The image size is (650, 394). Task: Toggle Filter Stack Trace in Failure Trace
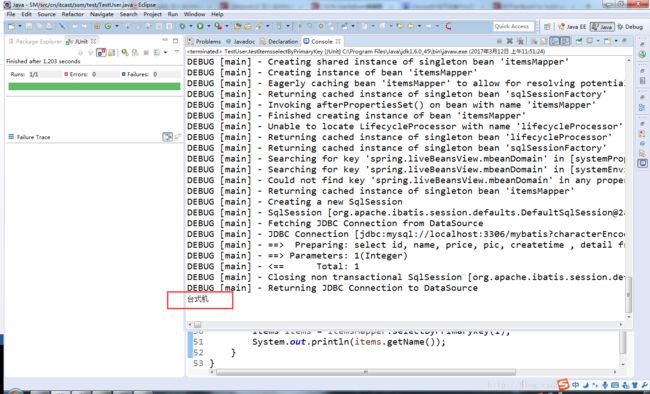[167, 137]
